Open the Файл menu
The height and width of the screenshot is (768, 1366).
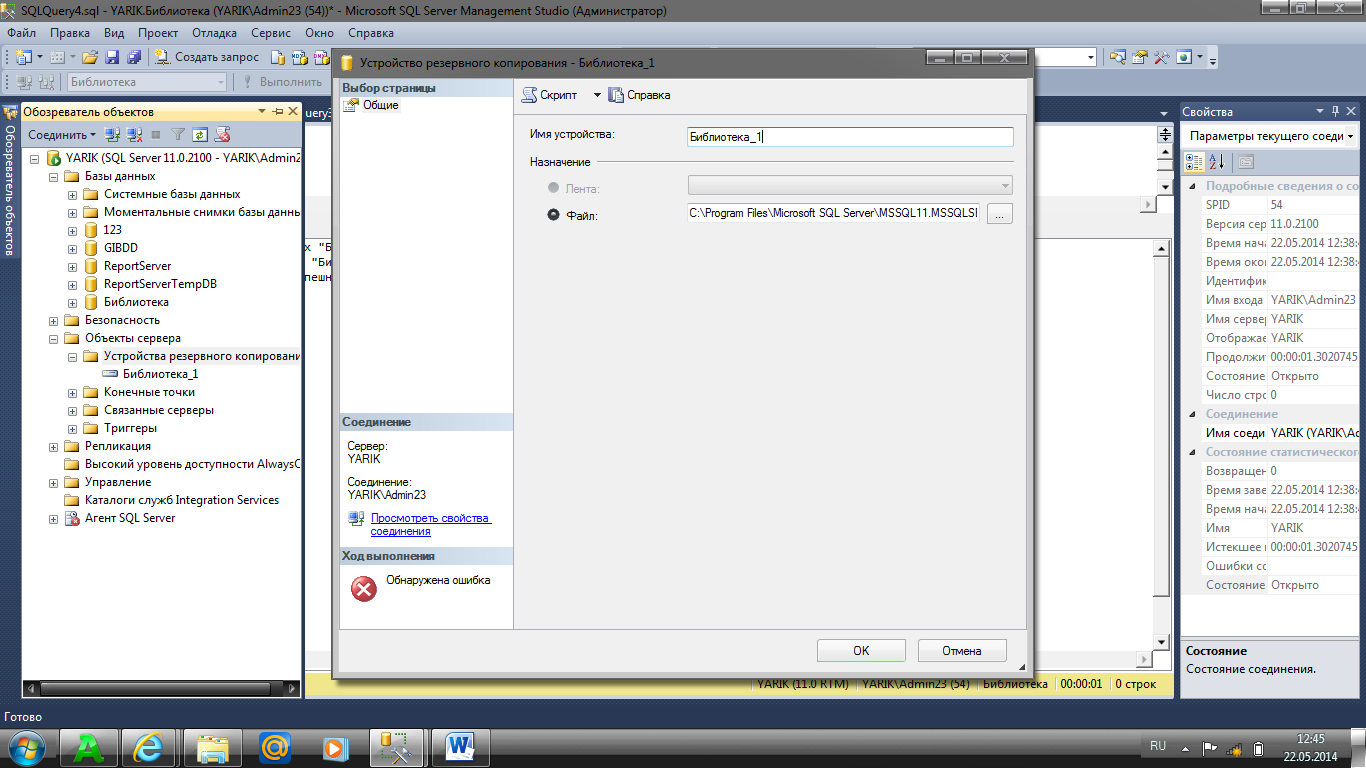tap(21, 33)
